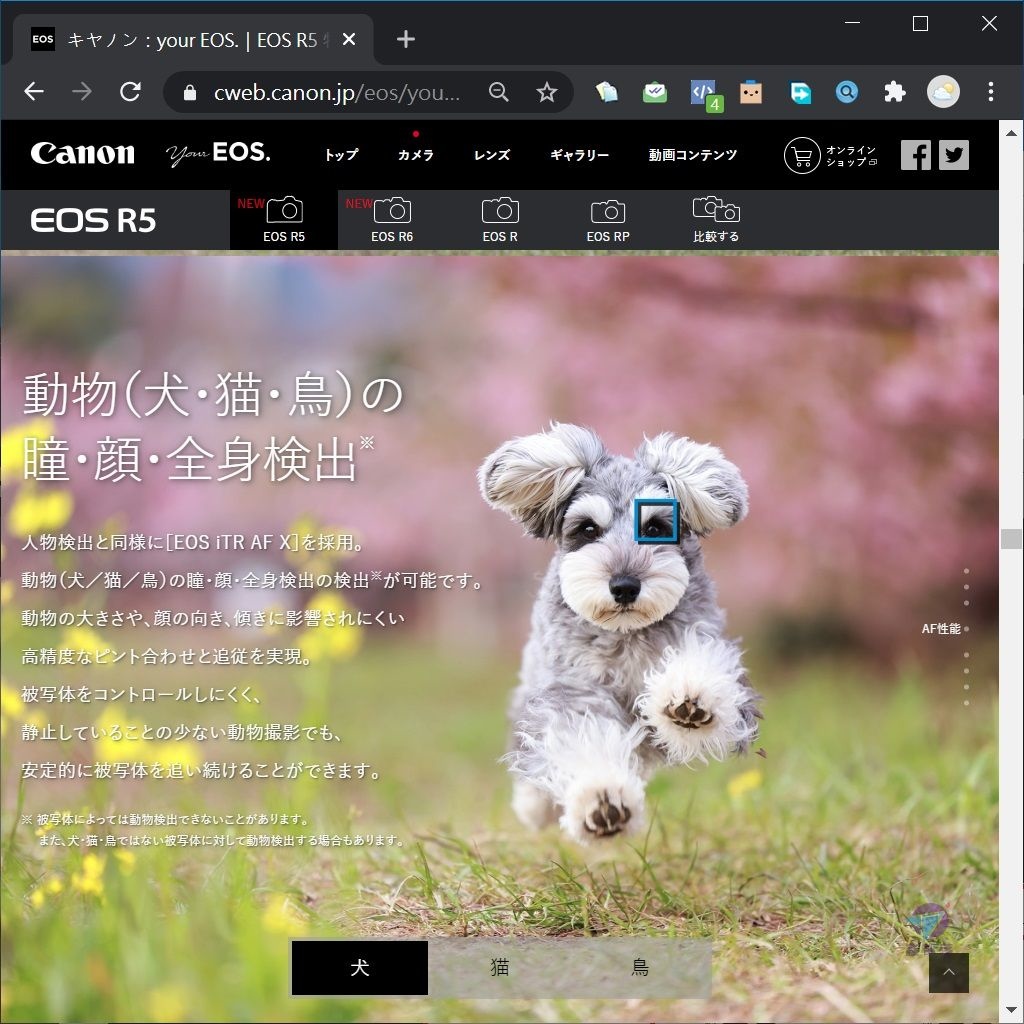
Task: Reload the Canon EOS R5 page
Action: pyautogui.click(x=131, y=91)
